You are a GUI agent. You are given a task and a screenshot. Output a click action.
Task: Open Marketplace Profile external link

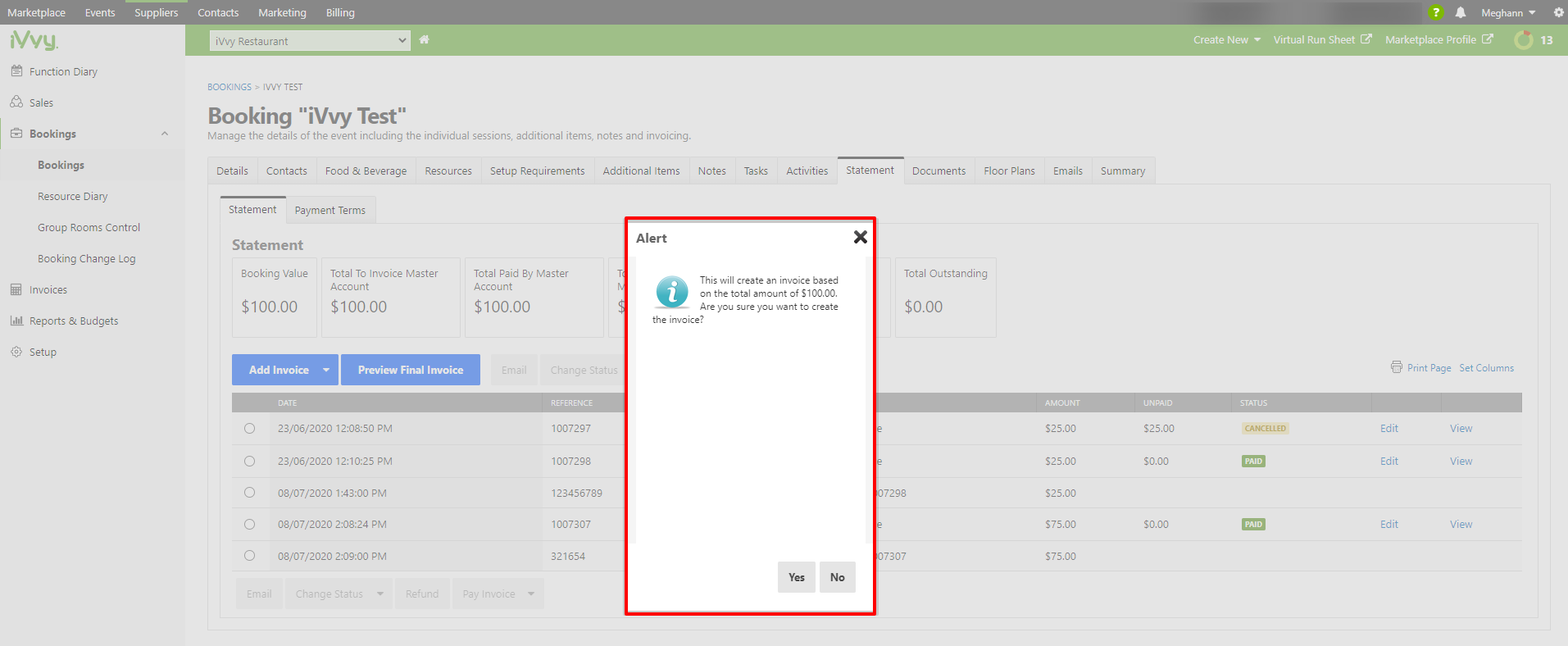1438,39
